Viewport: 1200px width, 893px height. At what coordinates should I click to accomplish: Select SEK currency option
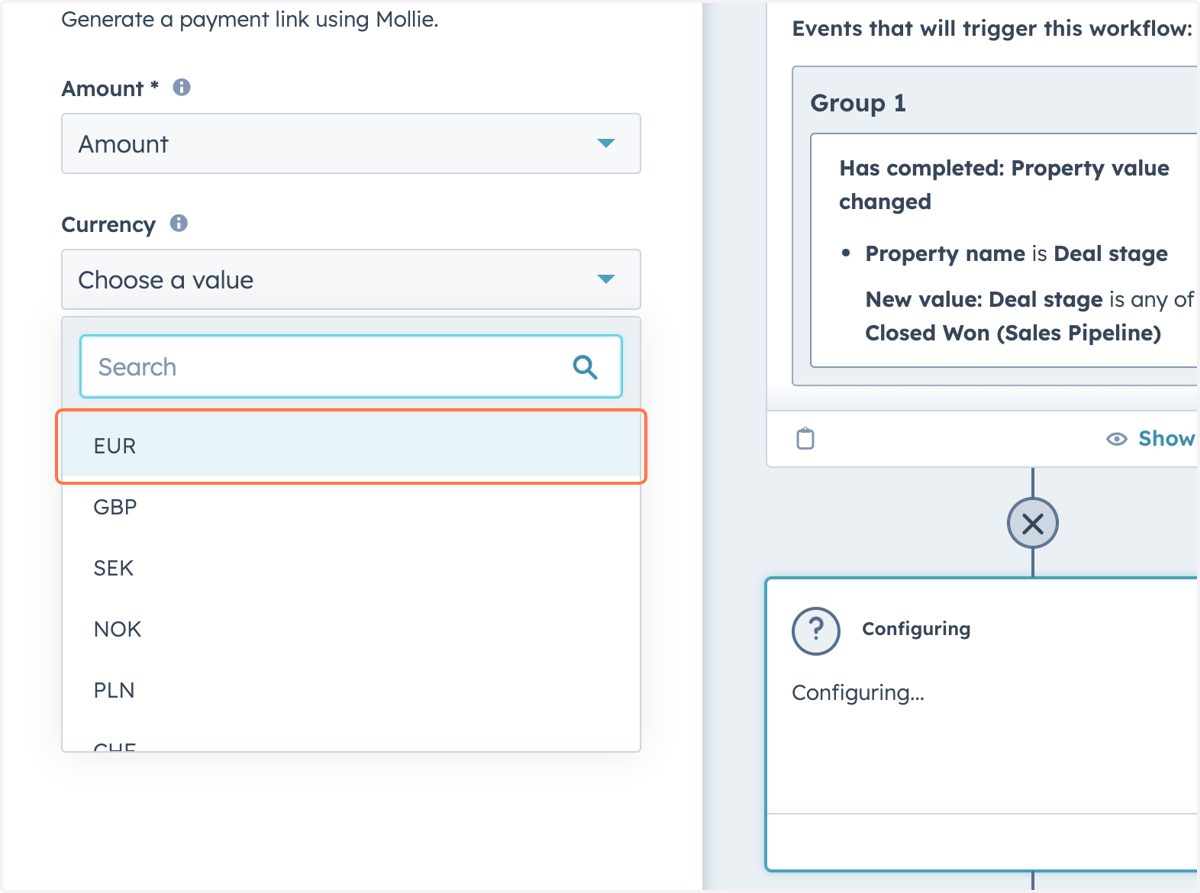pos(351,568)
